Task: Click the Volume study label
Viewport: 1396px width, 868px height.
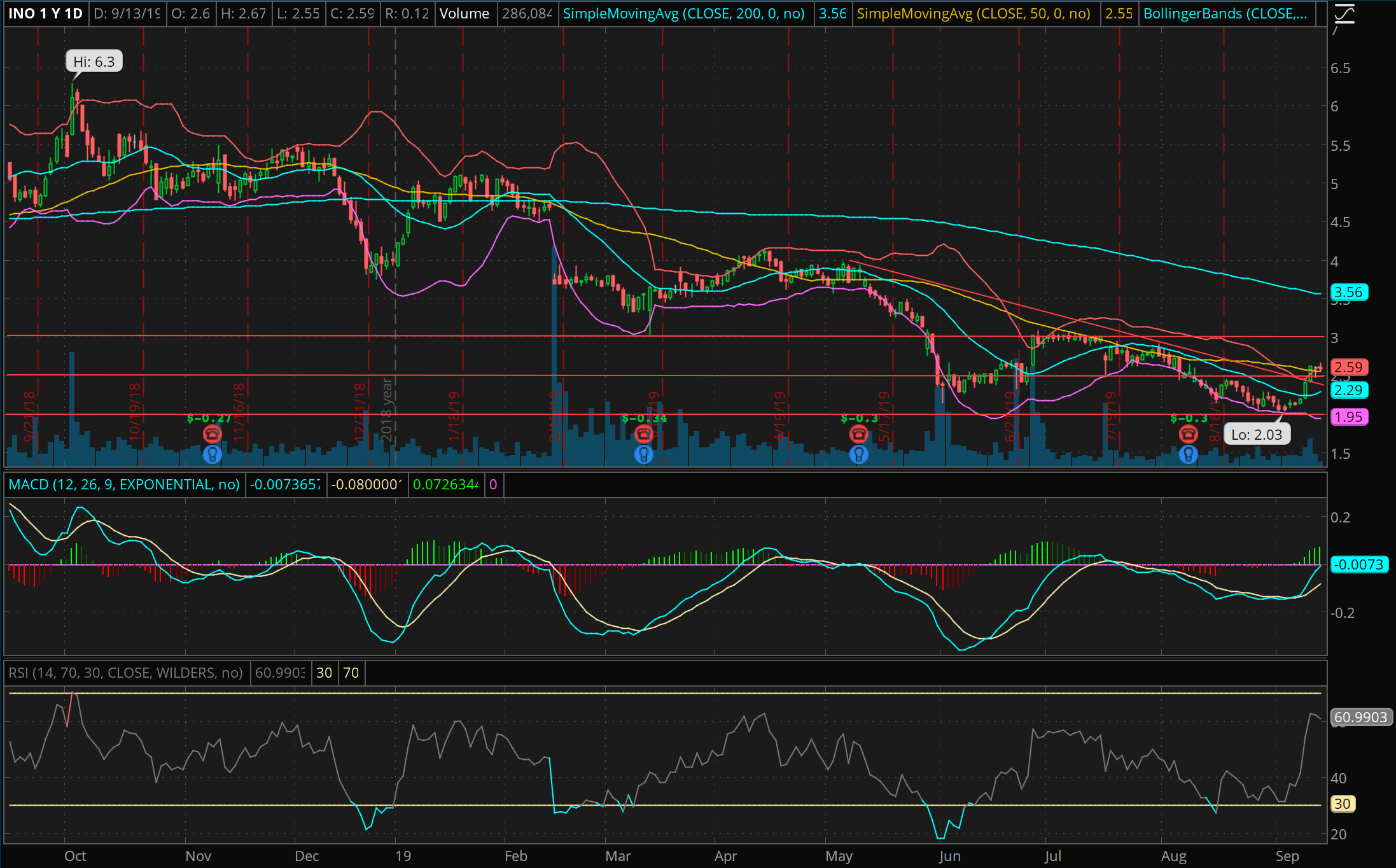Action: 464,13
